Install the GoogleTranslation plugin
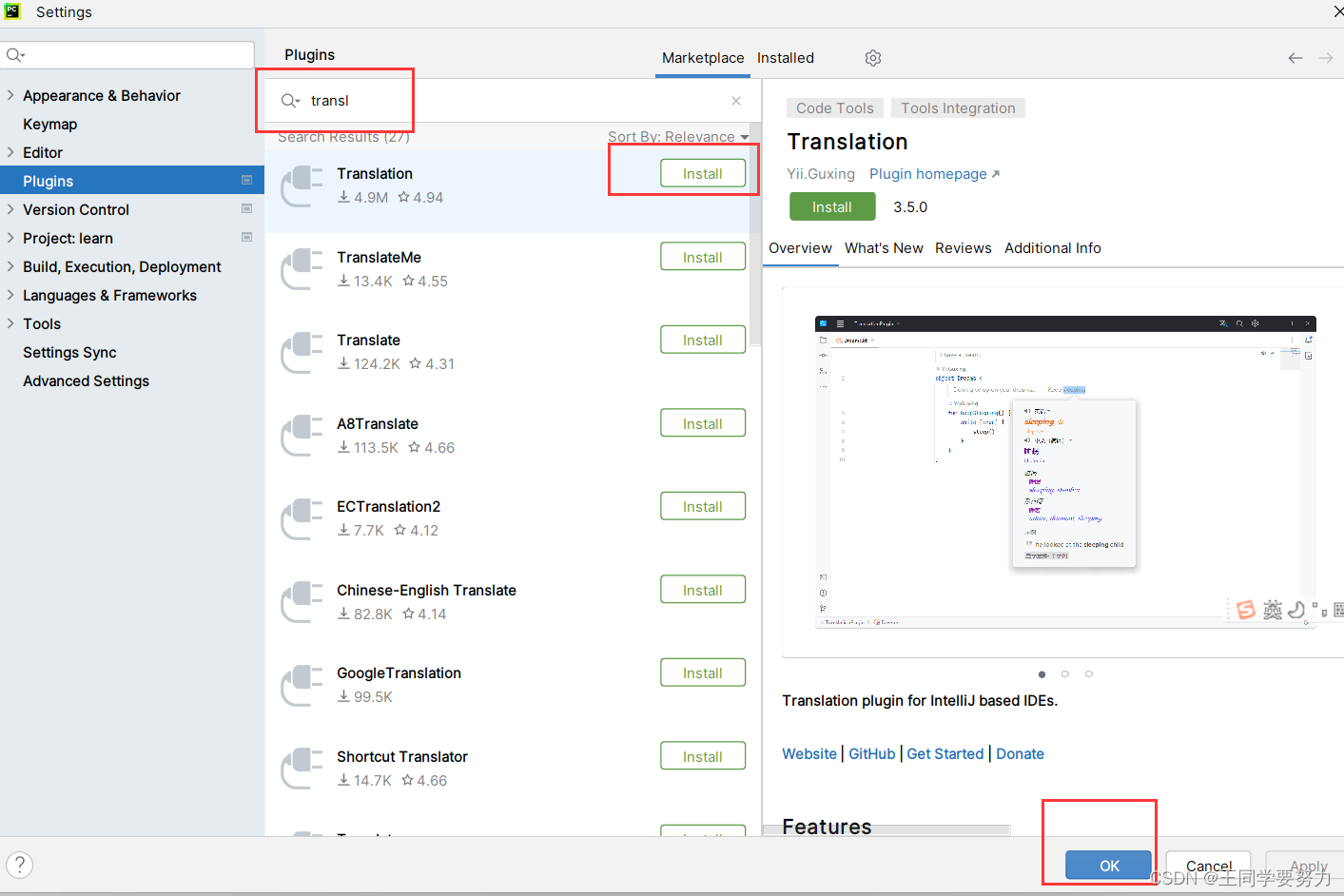 [x=703, y=672]
